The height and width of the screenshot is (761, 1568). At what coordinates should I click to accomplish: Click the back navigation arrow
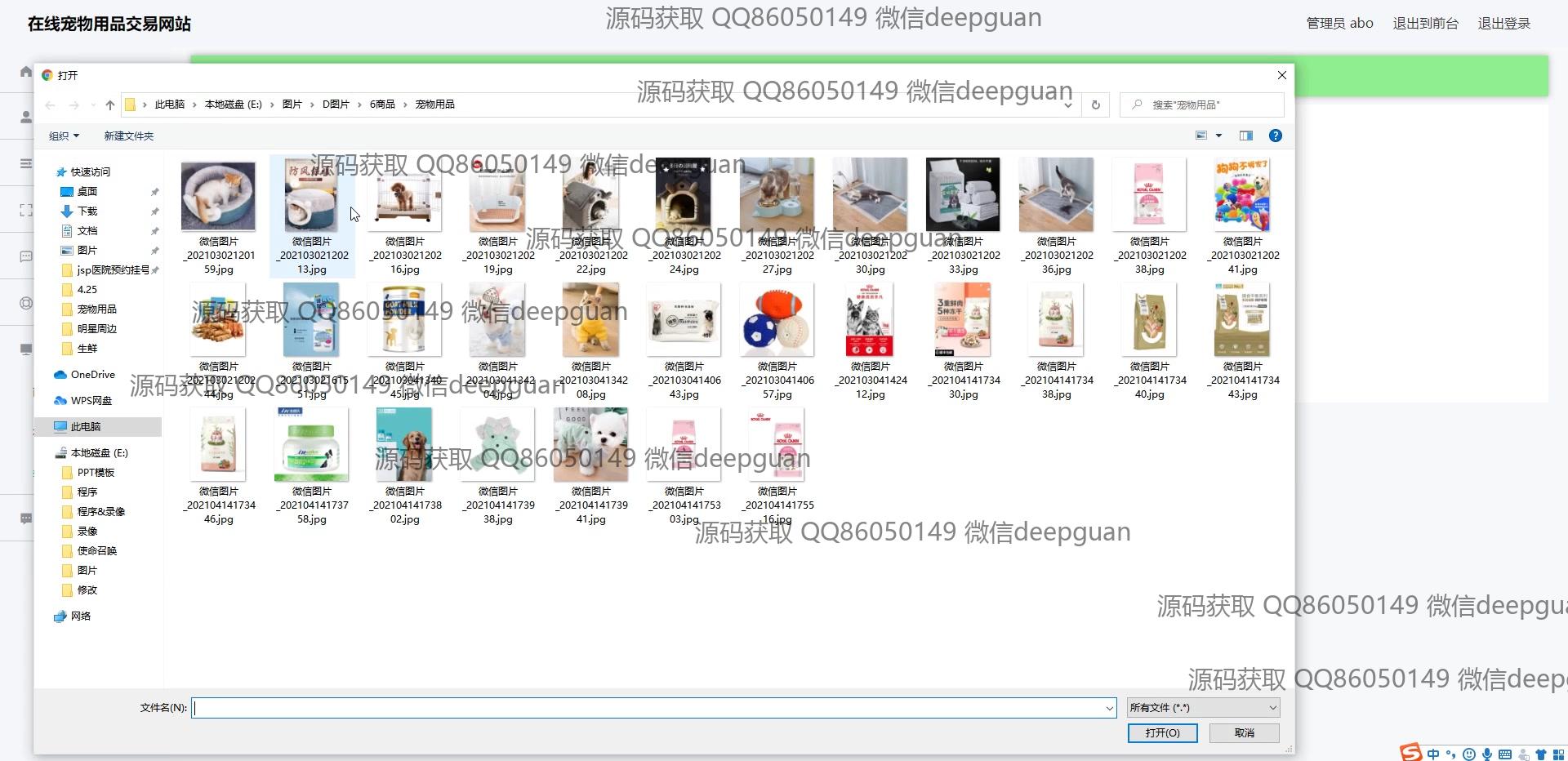(51, 105)
